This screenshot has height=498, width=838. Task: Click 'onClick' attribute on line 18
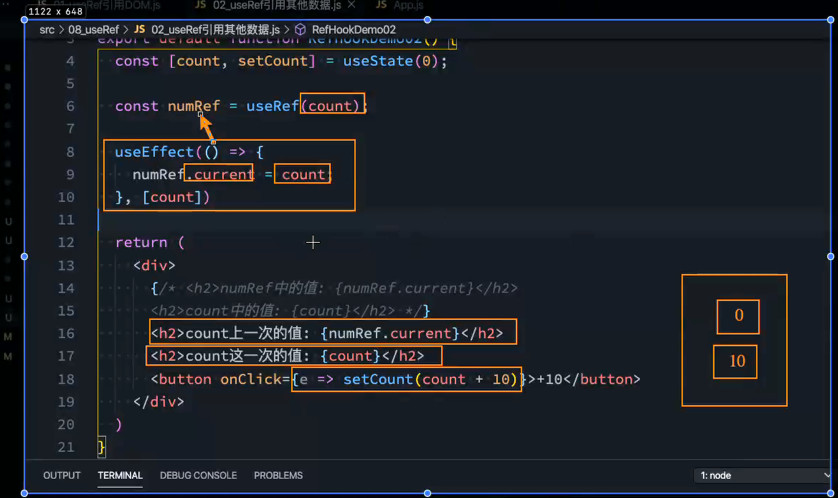(251, 379)
